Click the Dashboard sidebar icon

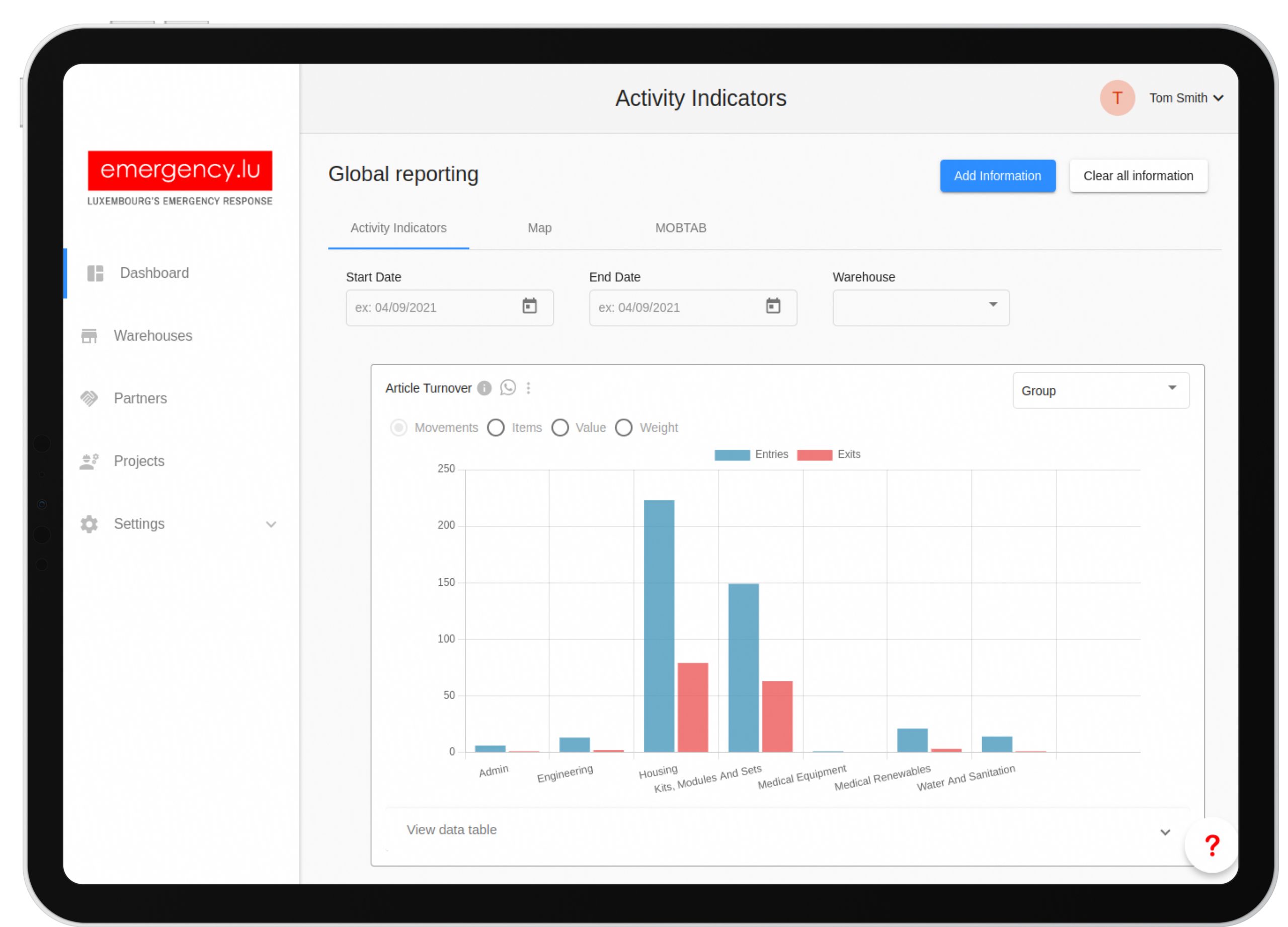click(96, 273)
